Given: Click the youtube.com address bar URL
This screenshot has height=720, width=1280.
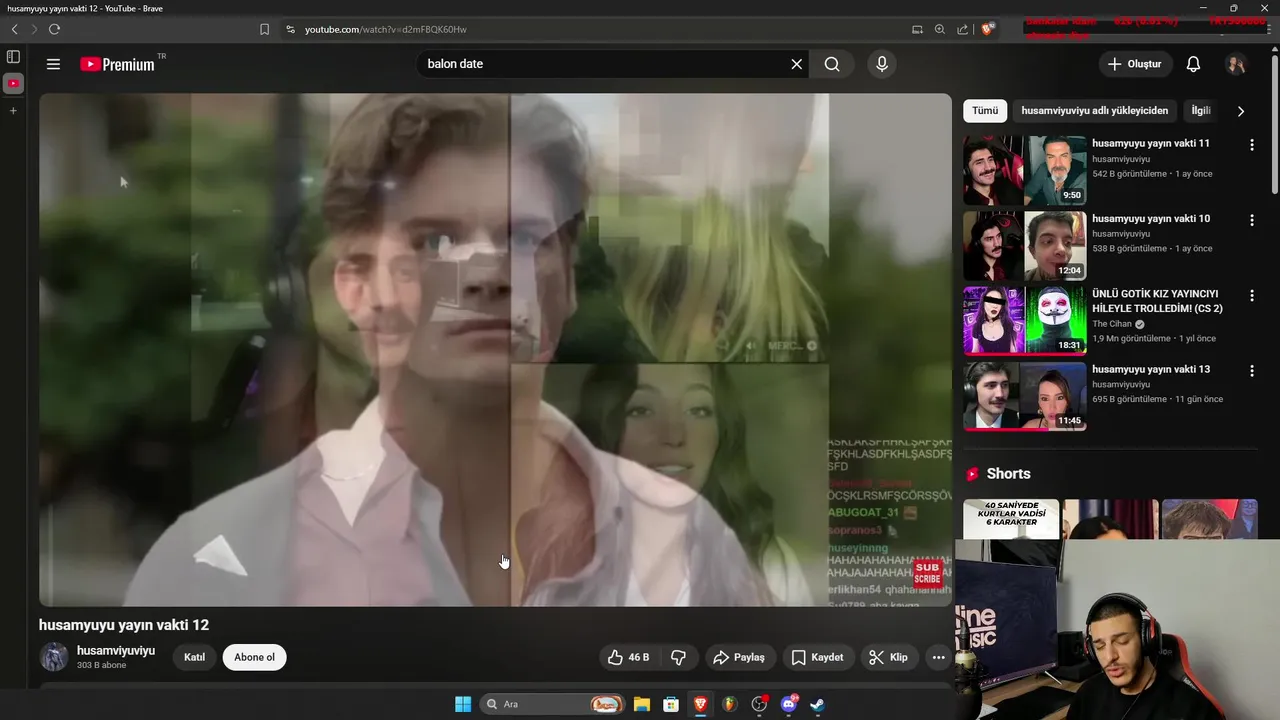Looking at the screenshot, I should click(x=385, y=29).
